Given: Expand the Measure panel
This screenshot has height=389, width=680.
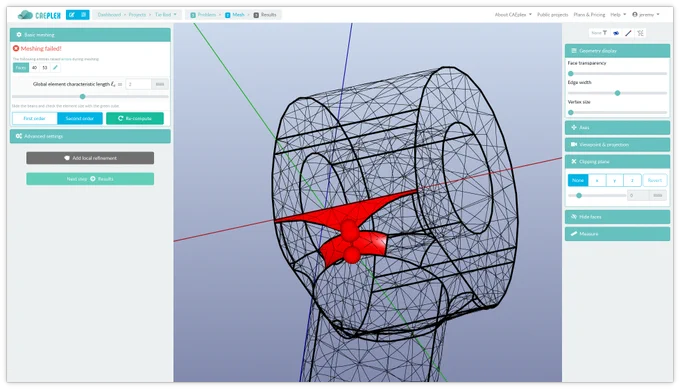Looking at the screenshot, I should pyautogui.click(x=617, y=234).
